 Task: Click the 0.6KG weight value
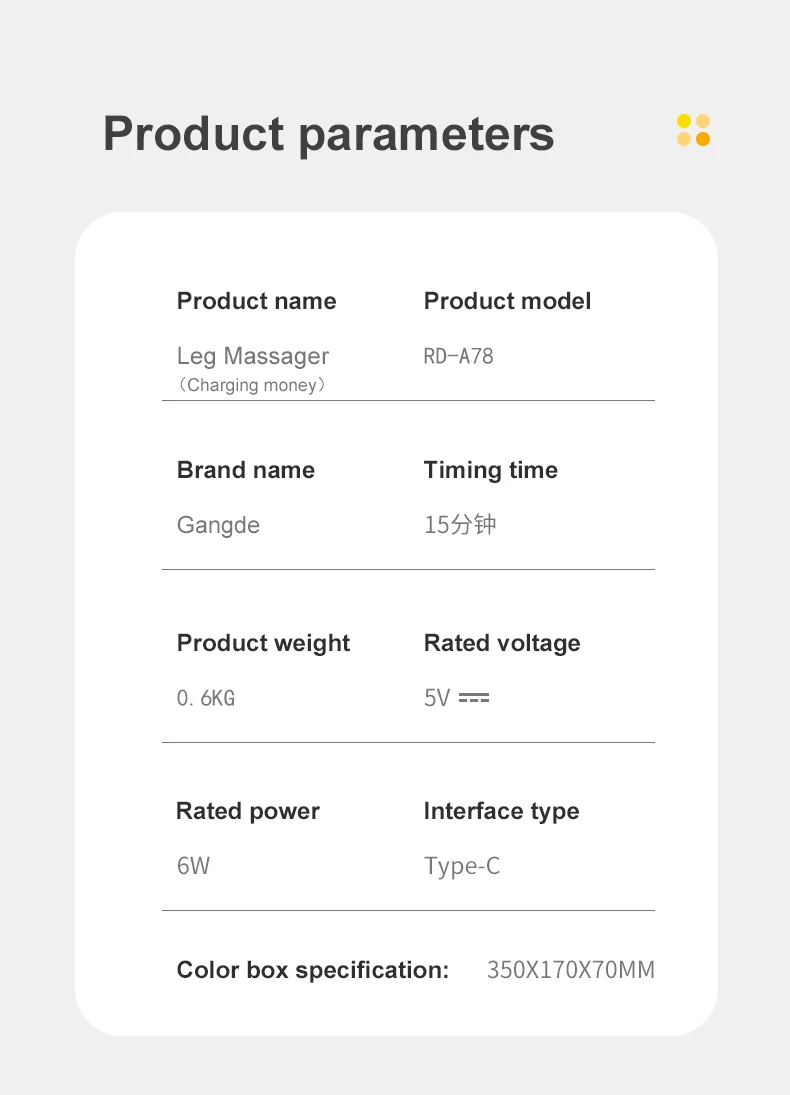point(205,698)
